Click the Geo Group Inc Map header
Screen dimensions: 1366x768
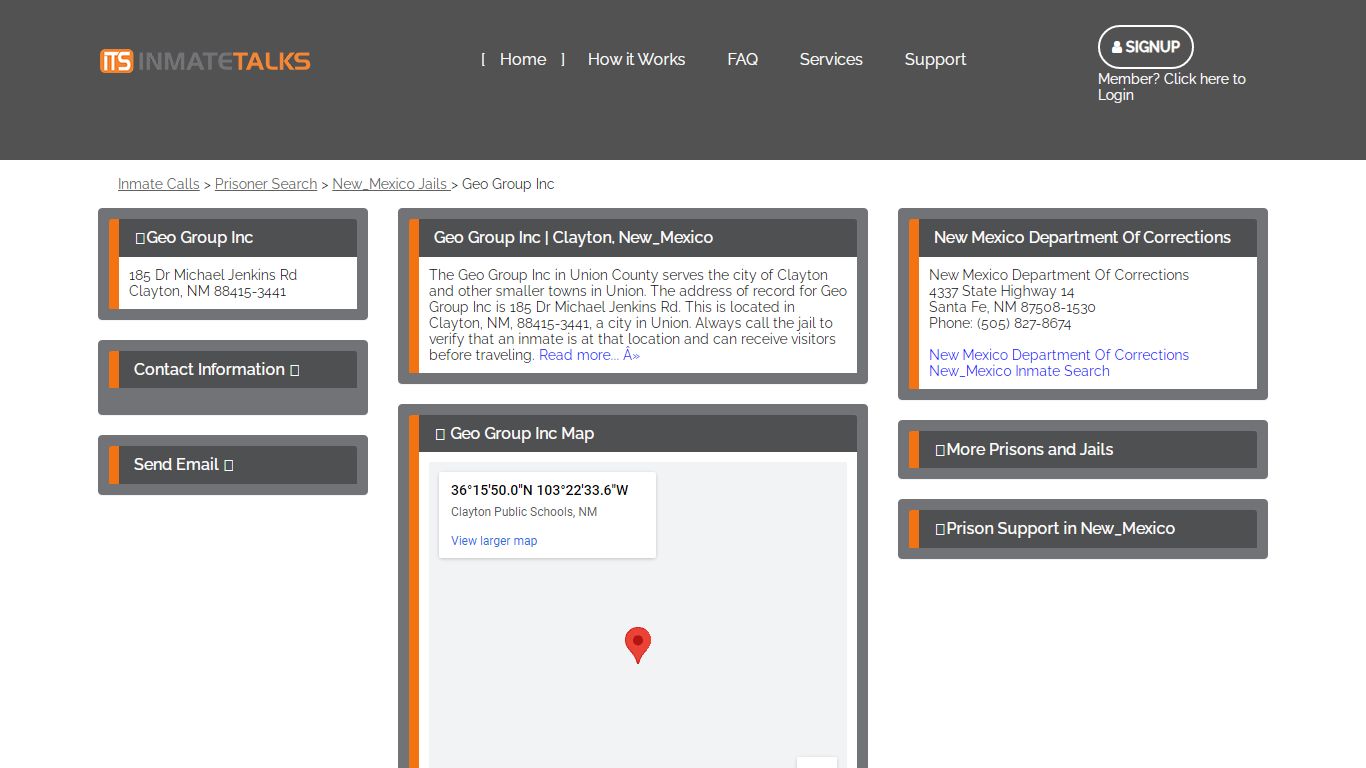(633, 433)
